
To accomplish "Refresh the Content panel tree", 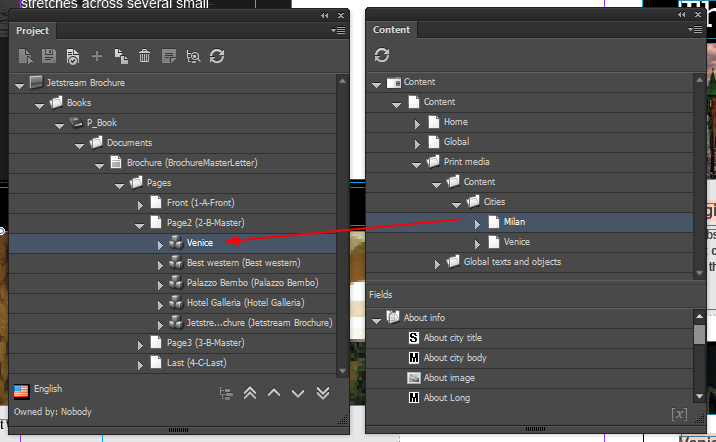I will point(382,55).
